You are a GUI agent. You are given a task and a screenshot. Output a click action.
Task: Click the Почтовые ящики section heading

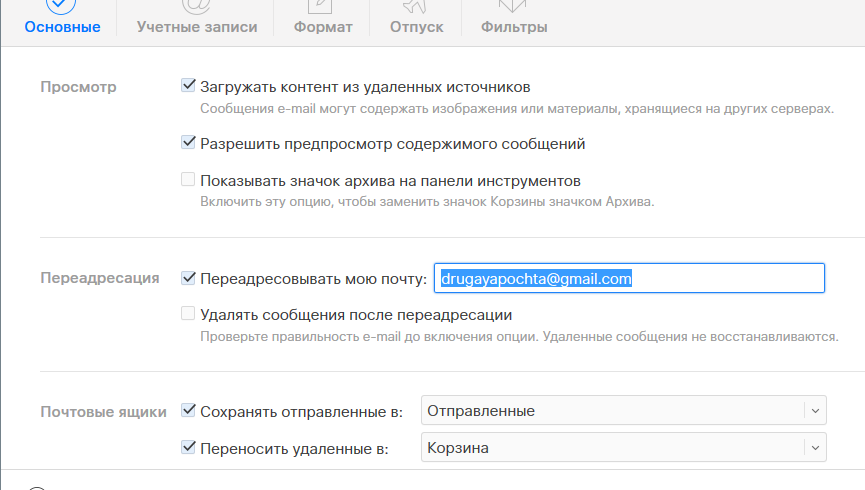pyautogui.click(x=104, y=412)
